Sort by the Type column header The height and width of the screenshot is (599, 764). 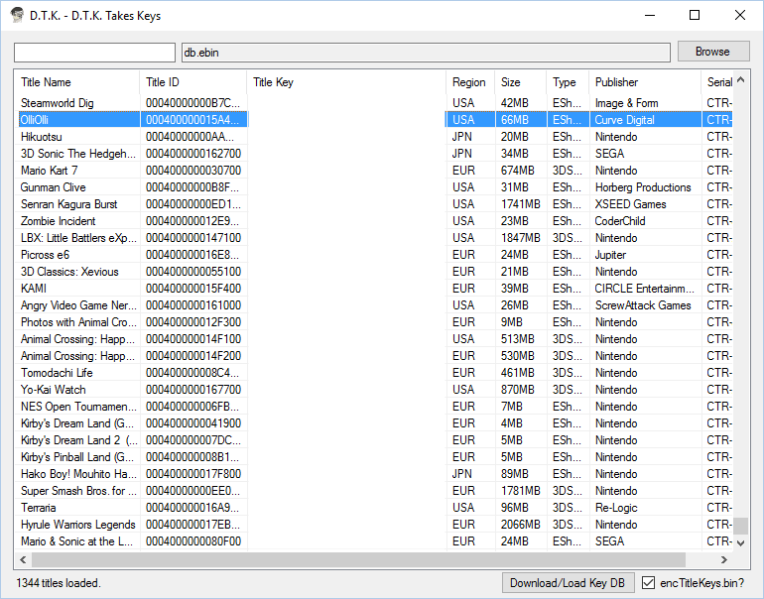[x=568, y=82]
